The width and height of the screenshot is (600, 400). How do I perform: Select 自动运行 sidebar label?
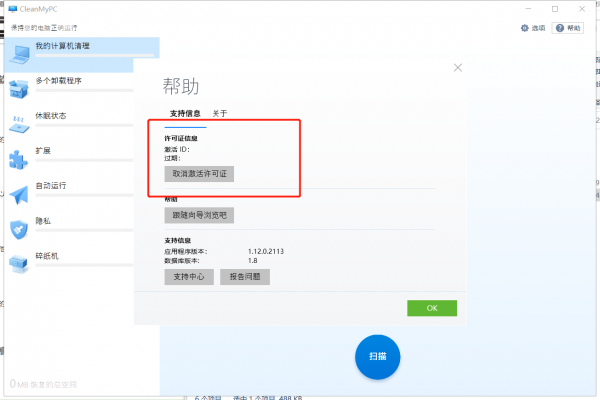click(x=51, y=186)
